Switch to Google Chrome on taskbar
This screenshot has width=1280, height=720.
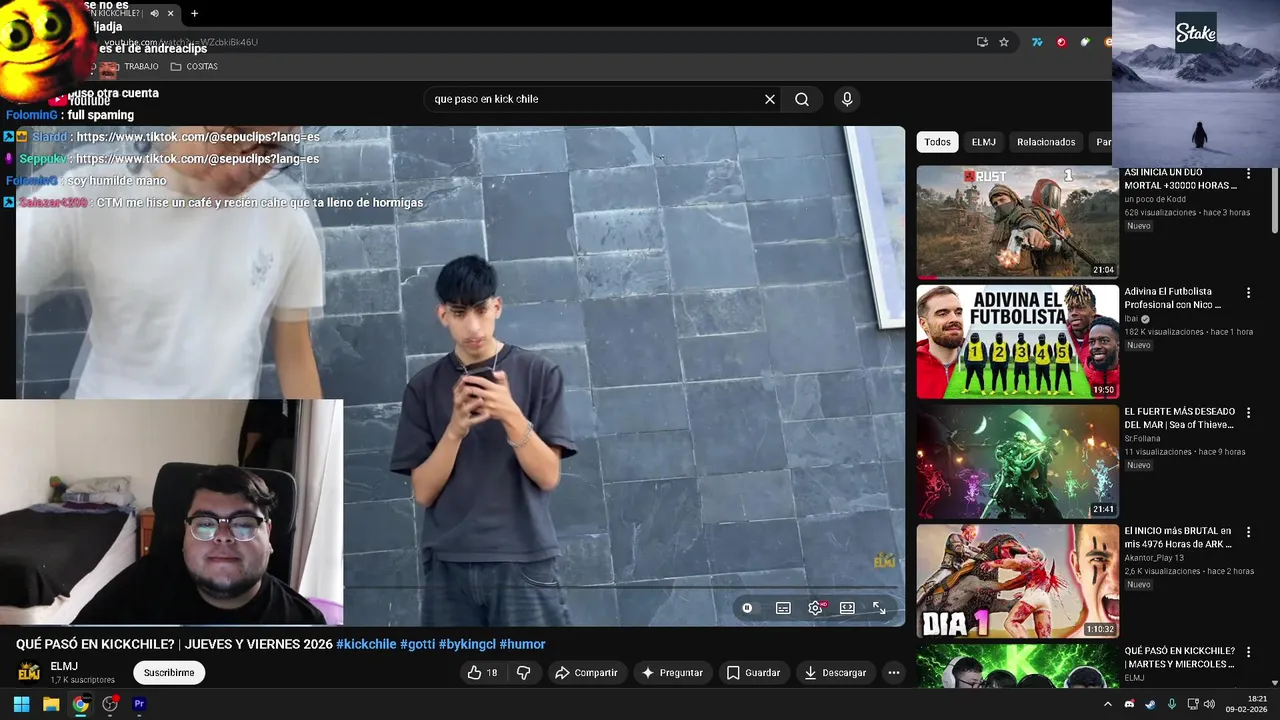point(80,704)
